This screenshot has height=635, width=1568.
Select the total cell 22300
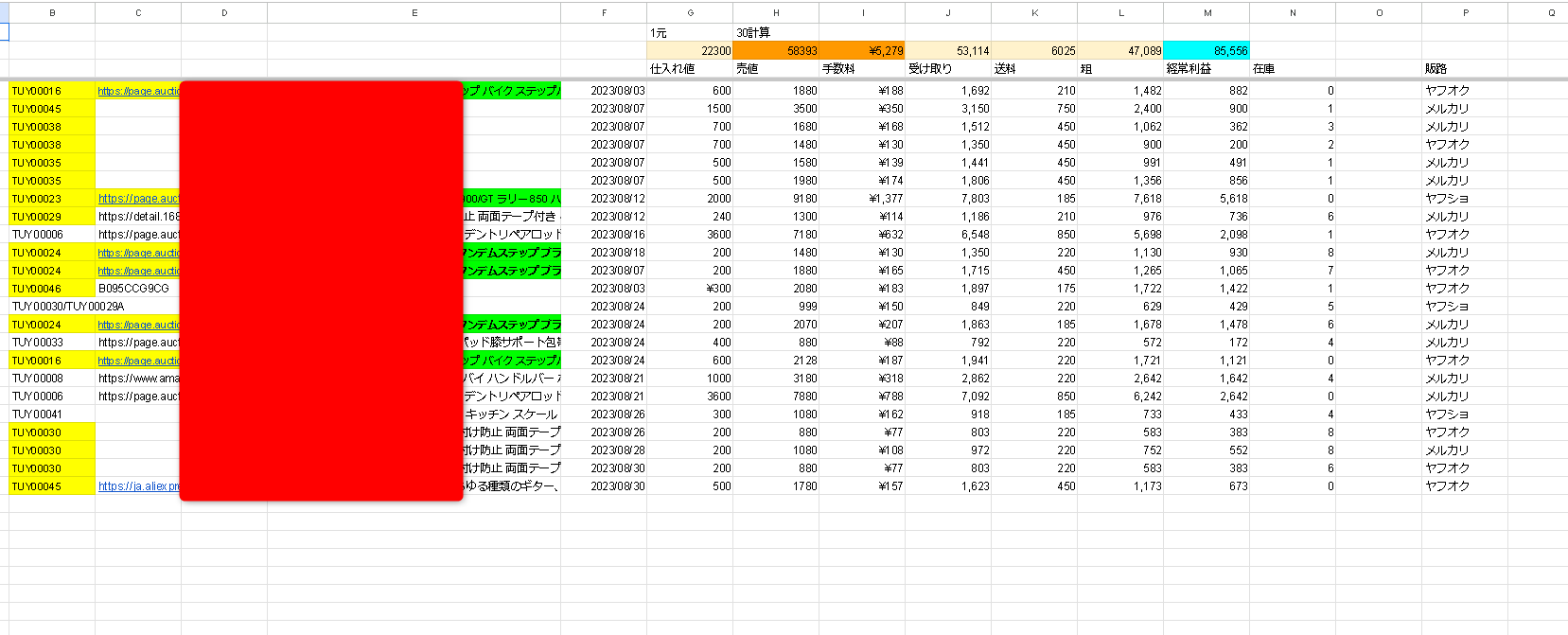click(x=690, y=51)
